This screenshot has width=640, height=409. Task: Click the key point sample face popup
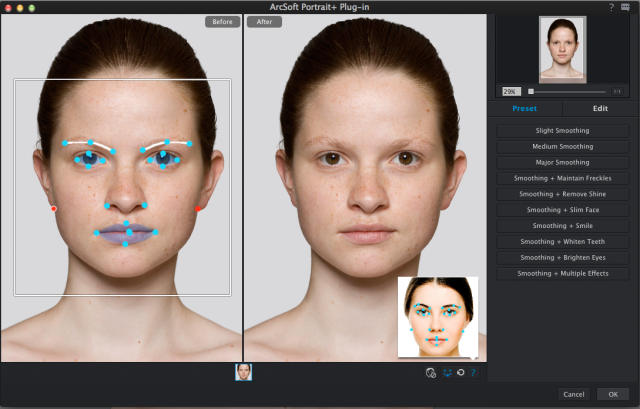[x=438, y=317]
